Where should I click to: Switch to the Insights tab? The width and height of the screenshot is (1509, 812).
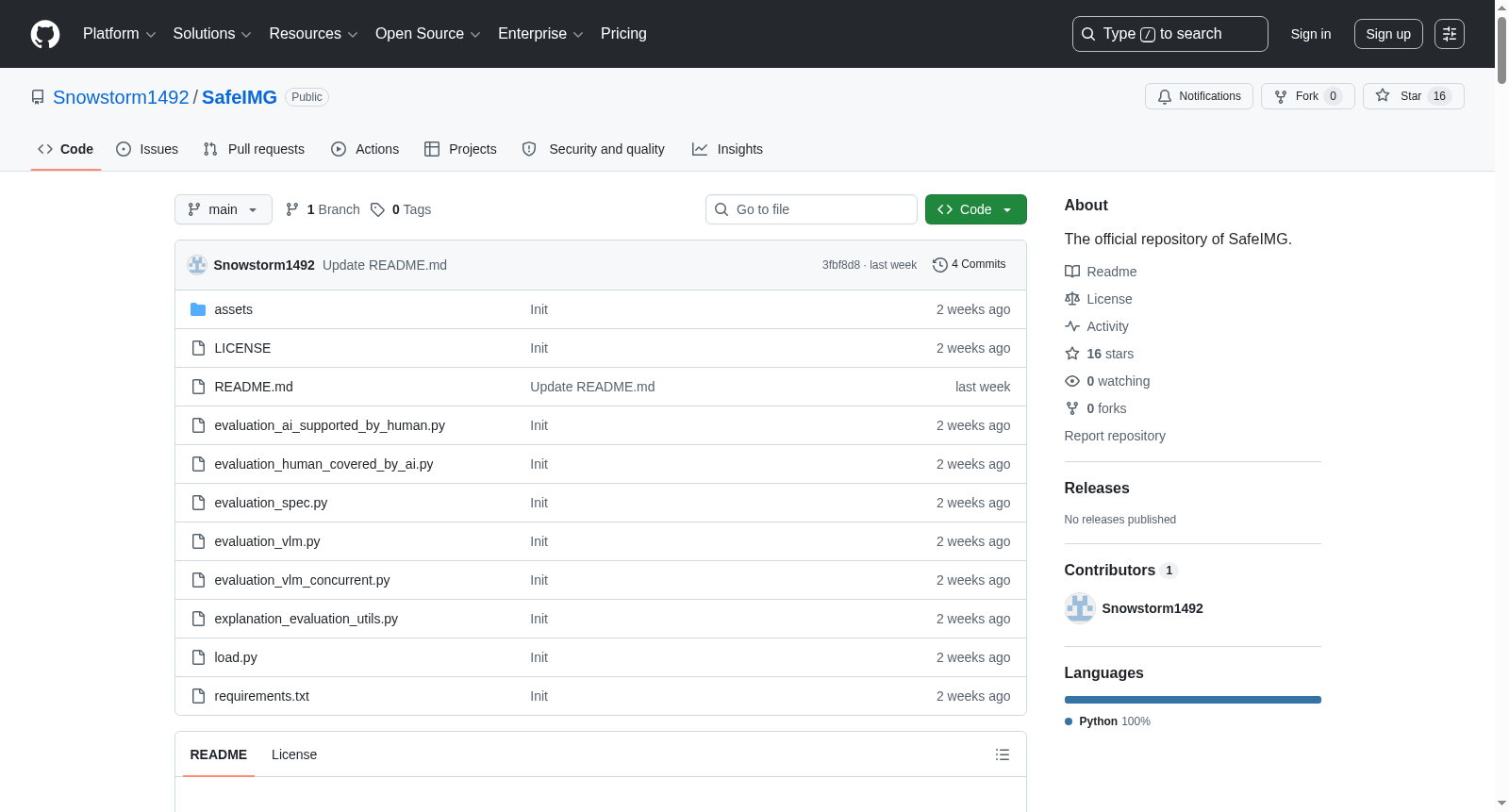(727, 149)
